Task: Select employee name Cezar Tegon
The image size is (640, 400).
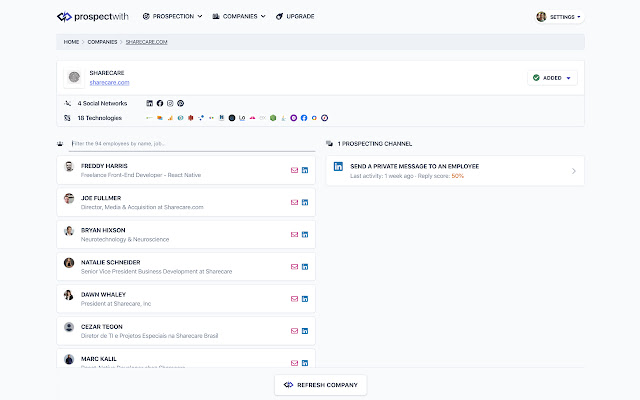Action: click(x=102, y=327)
